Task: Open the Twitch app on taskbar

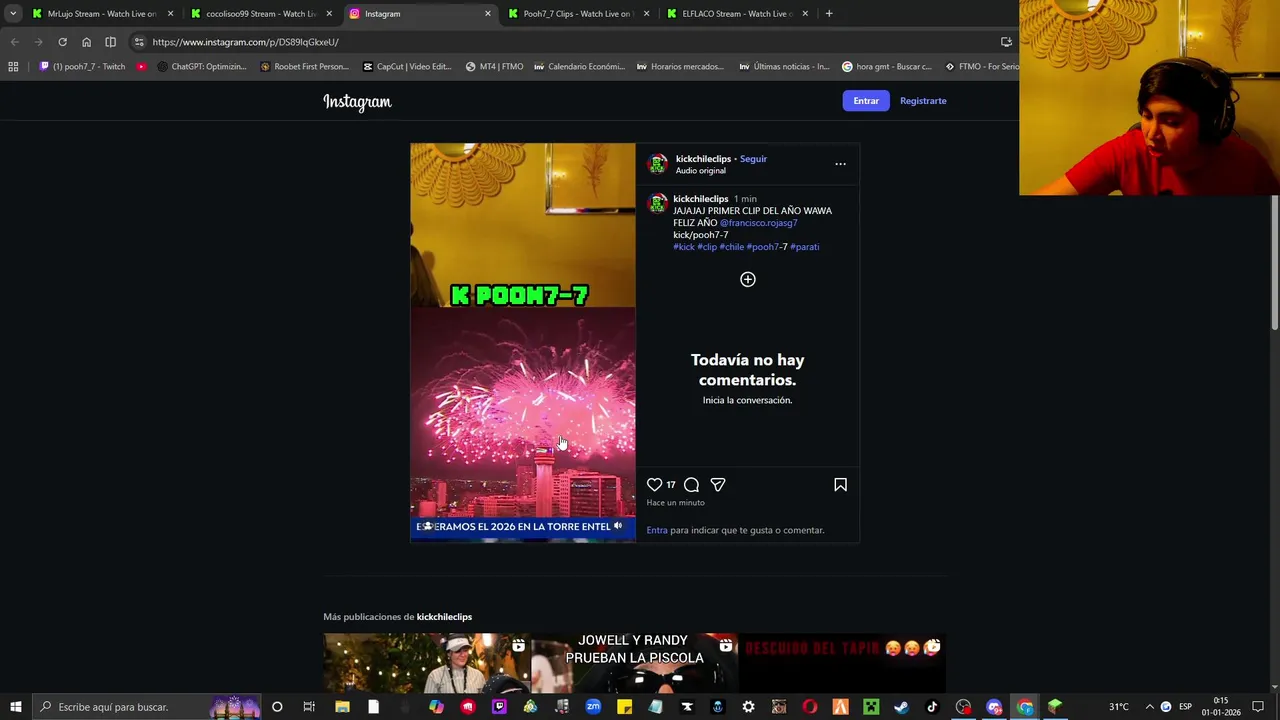Action: 499,707
